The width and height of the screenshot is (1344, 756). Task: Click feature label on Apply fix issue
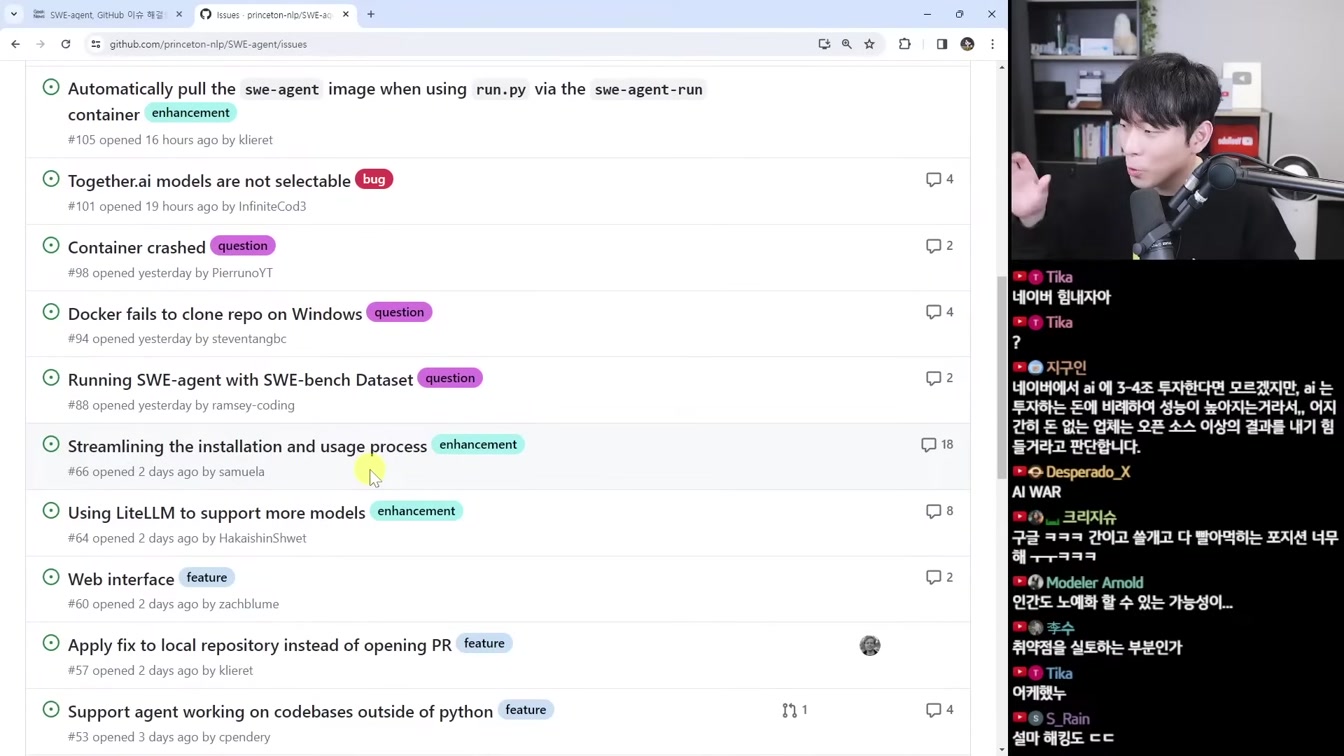(484, 643)
